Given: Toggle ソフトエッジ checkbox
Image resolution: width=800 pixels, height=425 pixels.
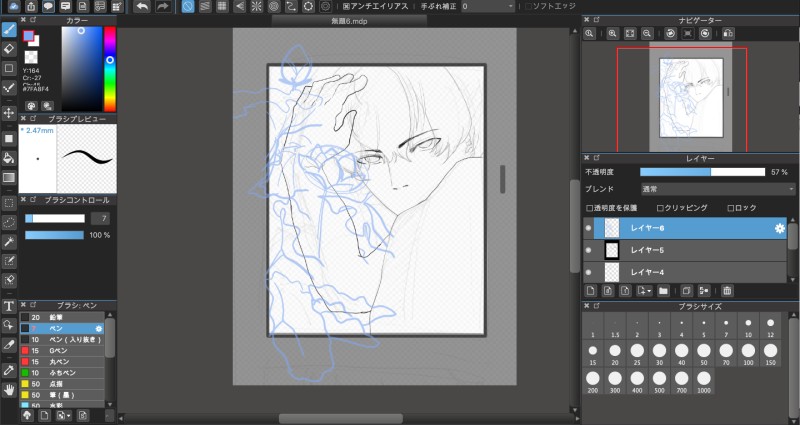Looking at the screenshot, I should 529,7.
